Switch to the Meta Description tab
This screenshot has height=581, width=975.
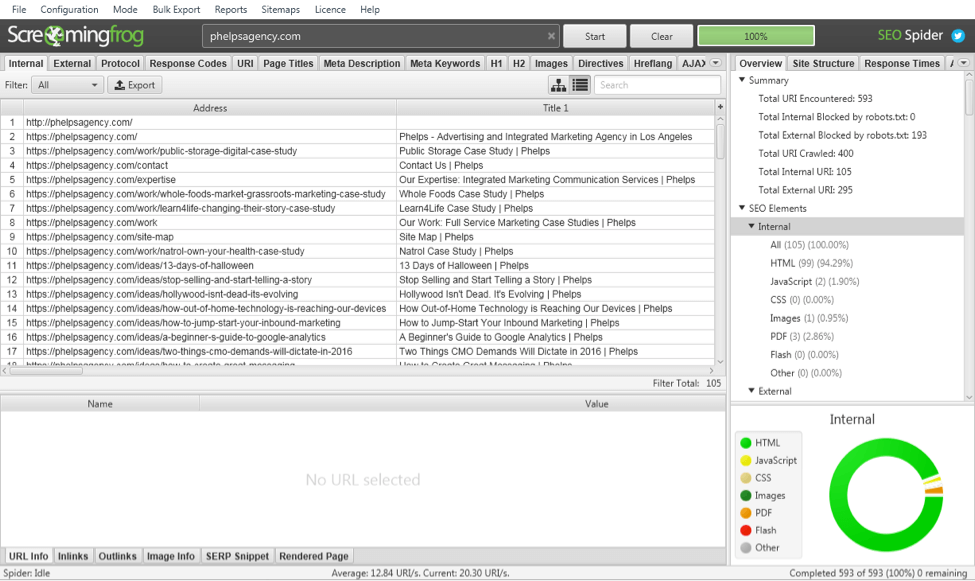(x=362, y=63)
